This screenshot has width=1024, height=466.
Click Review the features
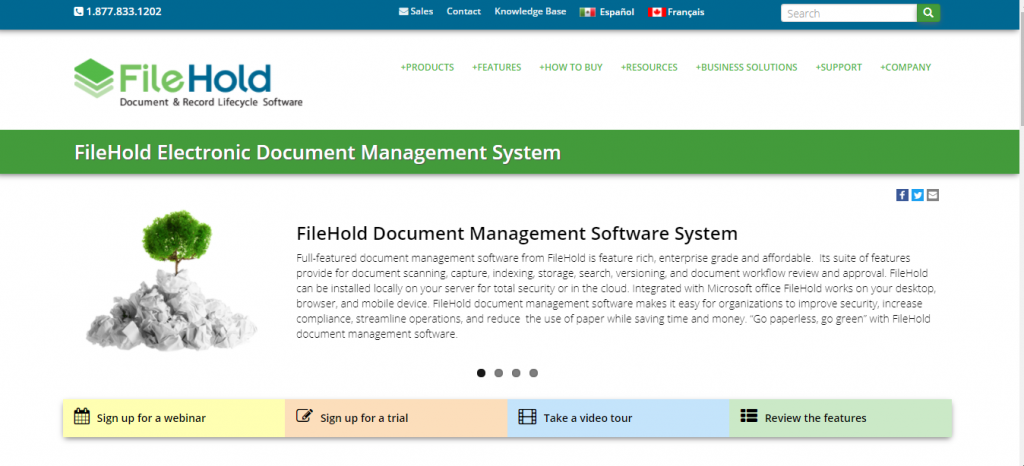(816, 418)
